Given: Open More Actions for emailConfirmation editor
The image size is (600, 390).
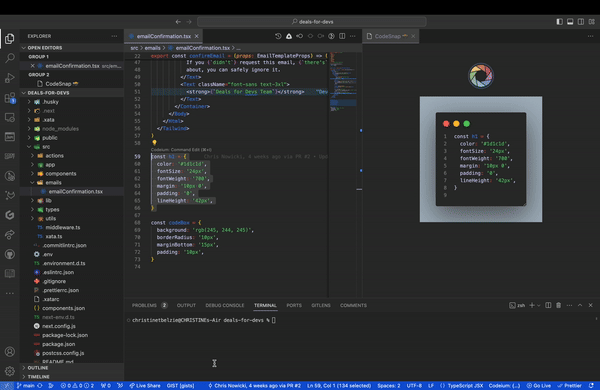Looking at the screenshot, I should click(x=352, y=36).
